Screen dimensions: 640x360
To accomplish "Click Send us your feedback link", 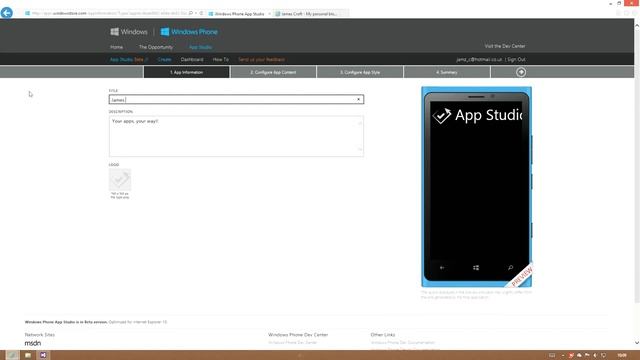I will pyautogui.click(x=261, y=60).
